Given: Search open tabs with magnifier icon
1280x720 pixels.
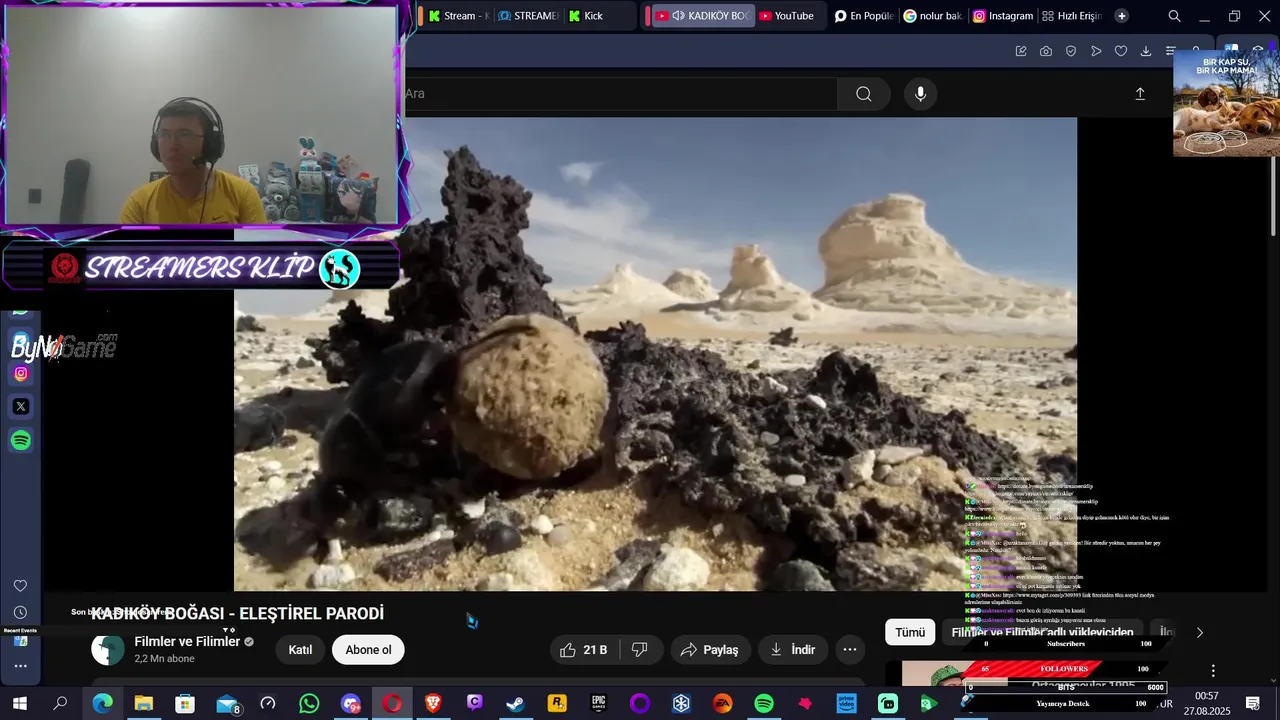Looking at the screenshot, I should [x=1175, y=16].
